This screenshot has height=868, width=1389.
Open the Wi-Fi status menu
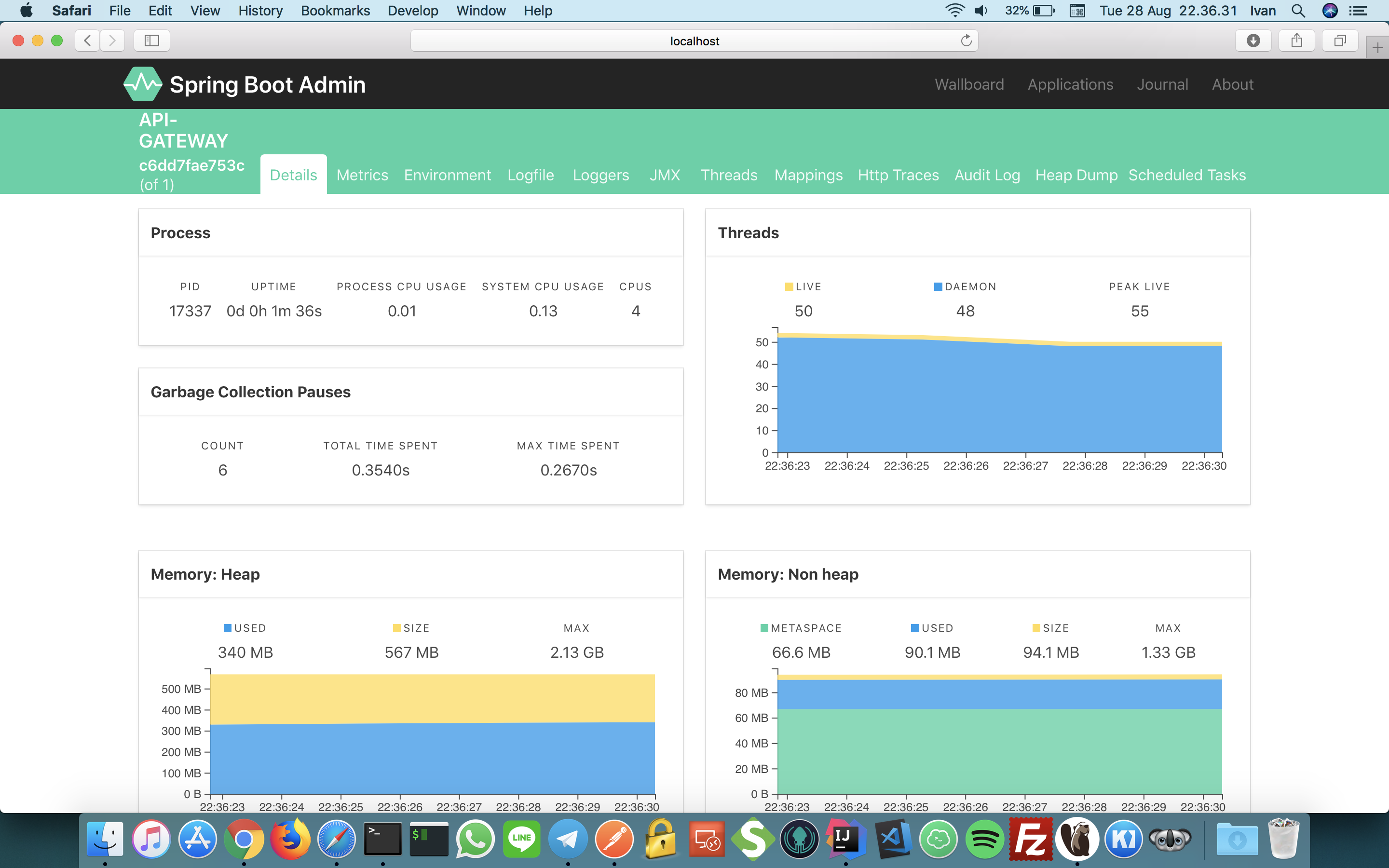pyautogui.click(x=954, y=10)
